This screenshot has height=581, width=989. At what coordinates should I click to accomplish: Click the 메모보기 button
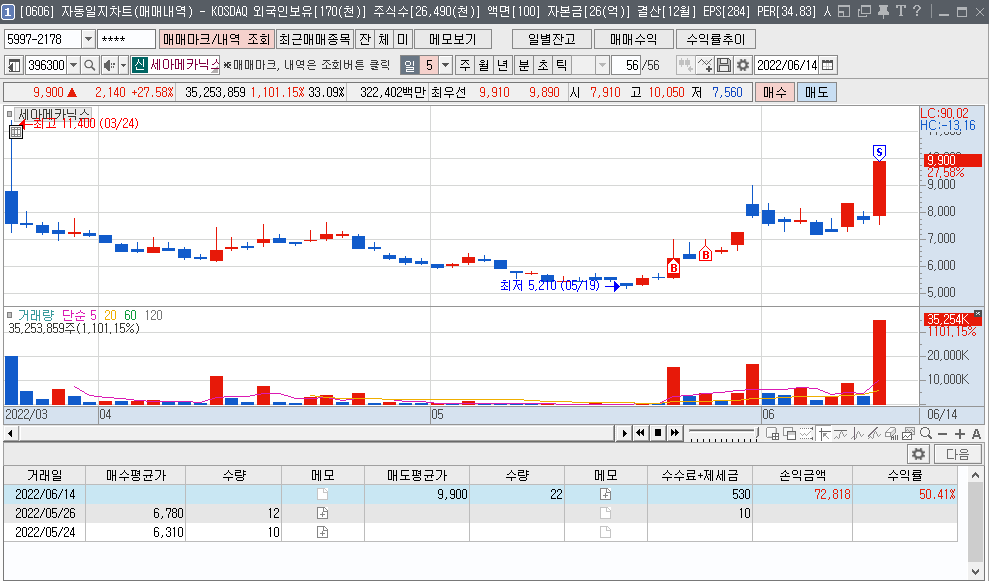click(x=452, y=39)
